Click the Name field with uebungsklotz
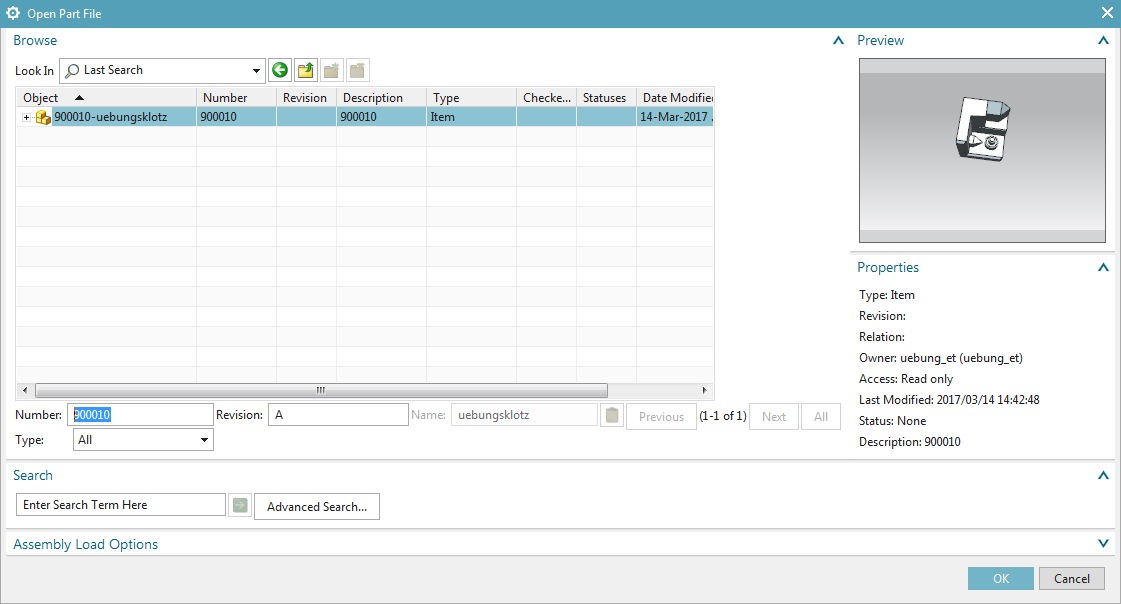1121x604 pixels. coord(524,415)
